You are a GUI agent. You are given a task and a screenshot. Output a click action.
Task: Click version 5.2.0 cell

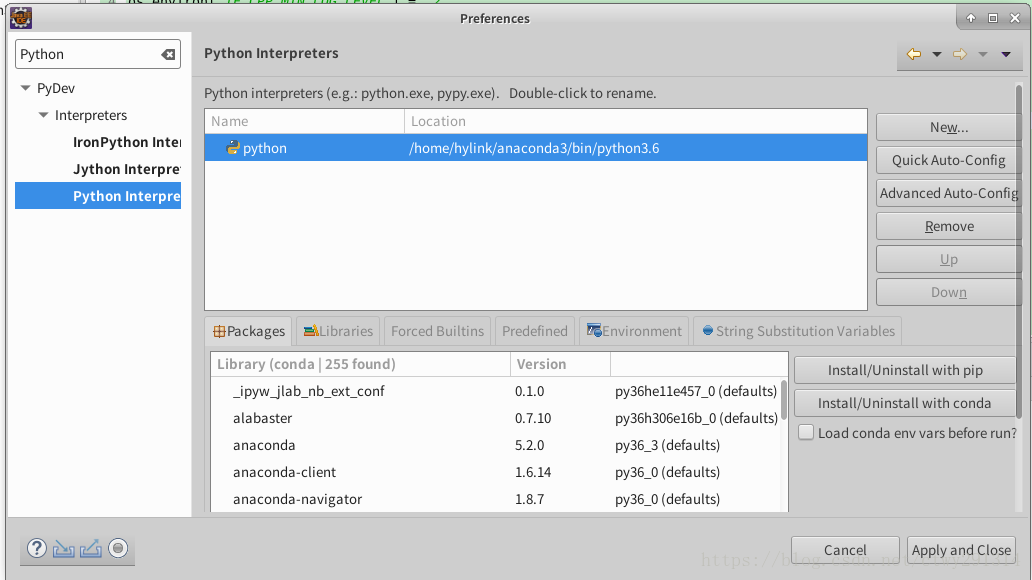pyautogui.click(x=529, y=445)
